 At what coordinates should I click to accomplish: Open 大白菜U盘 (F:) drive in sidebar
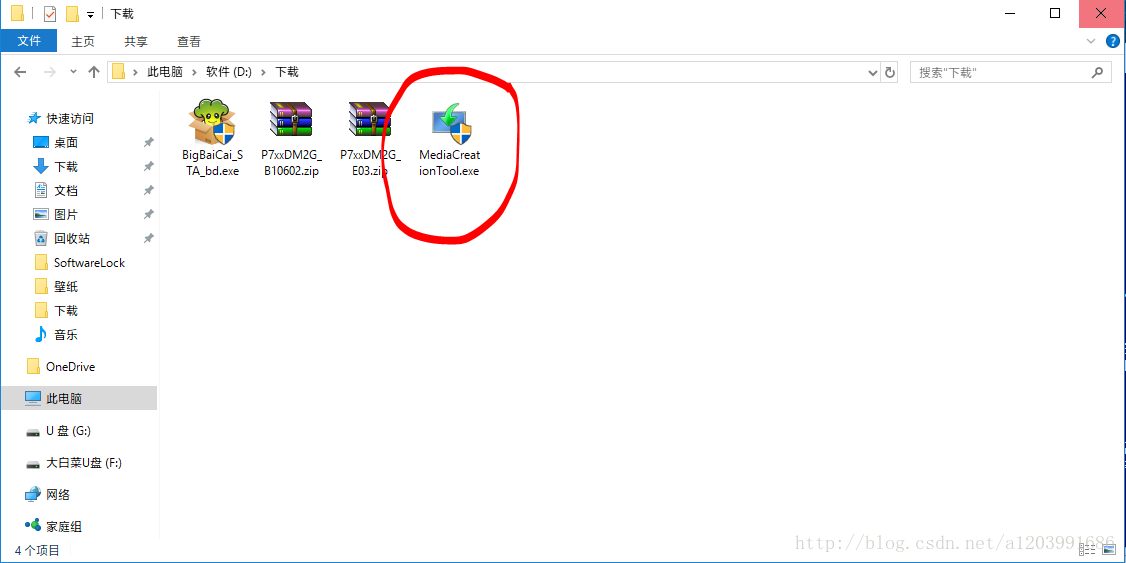84,463
